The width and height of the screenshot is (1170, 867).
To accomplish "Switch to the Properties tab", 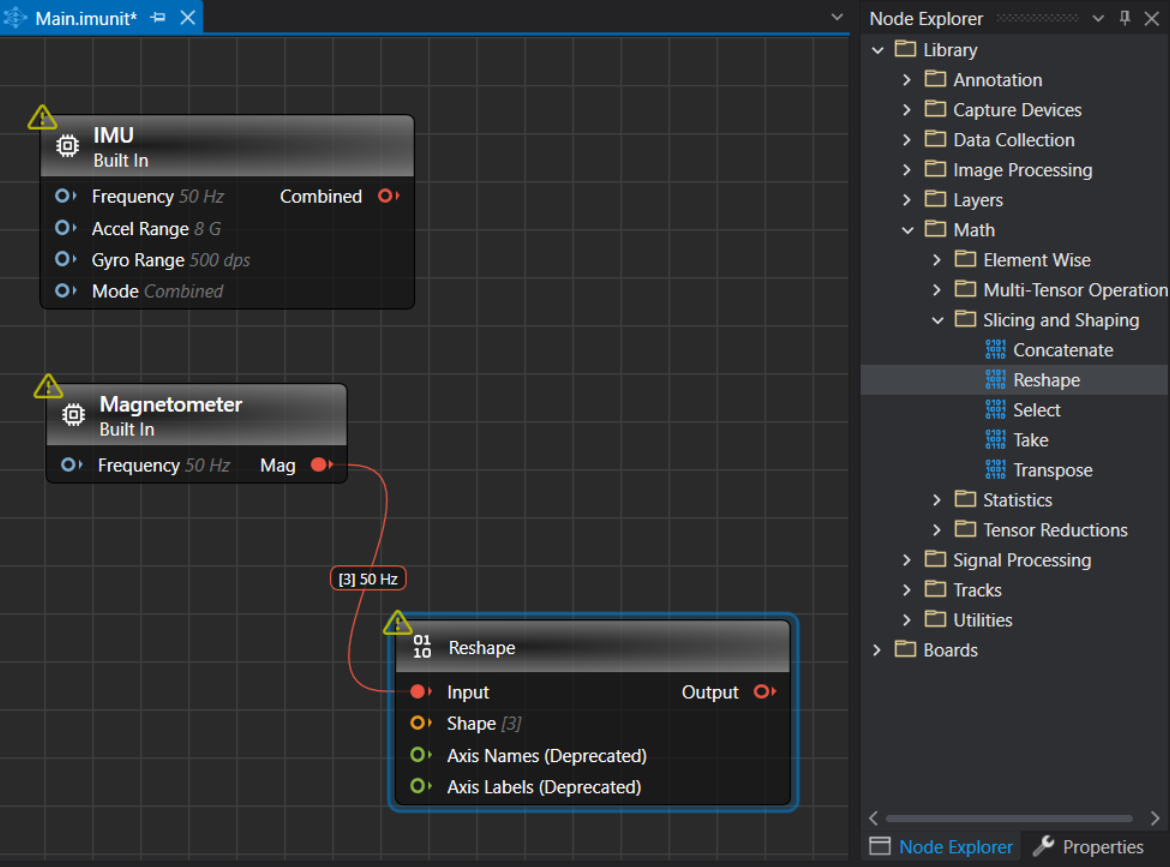I will pos(1088,847).
